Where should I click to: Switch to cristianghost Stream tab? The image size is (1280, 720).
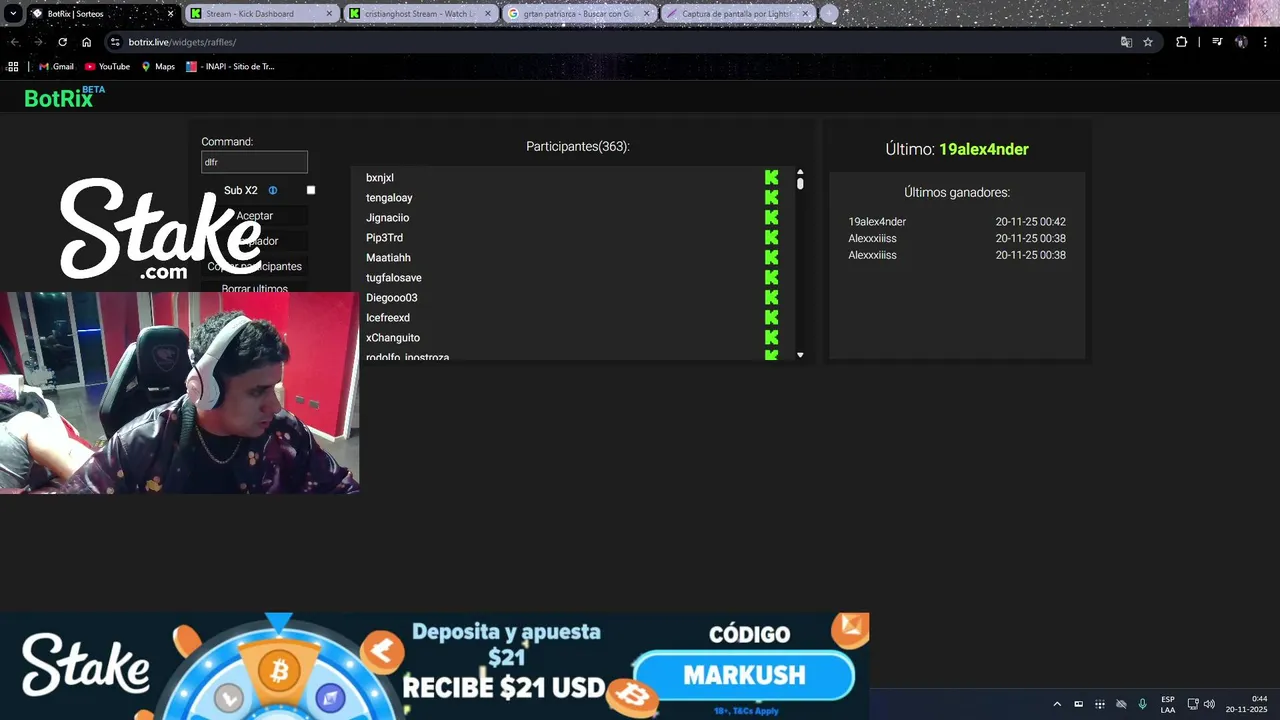click(420, 14)
